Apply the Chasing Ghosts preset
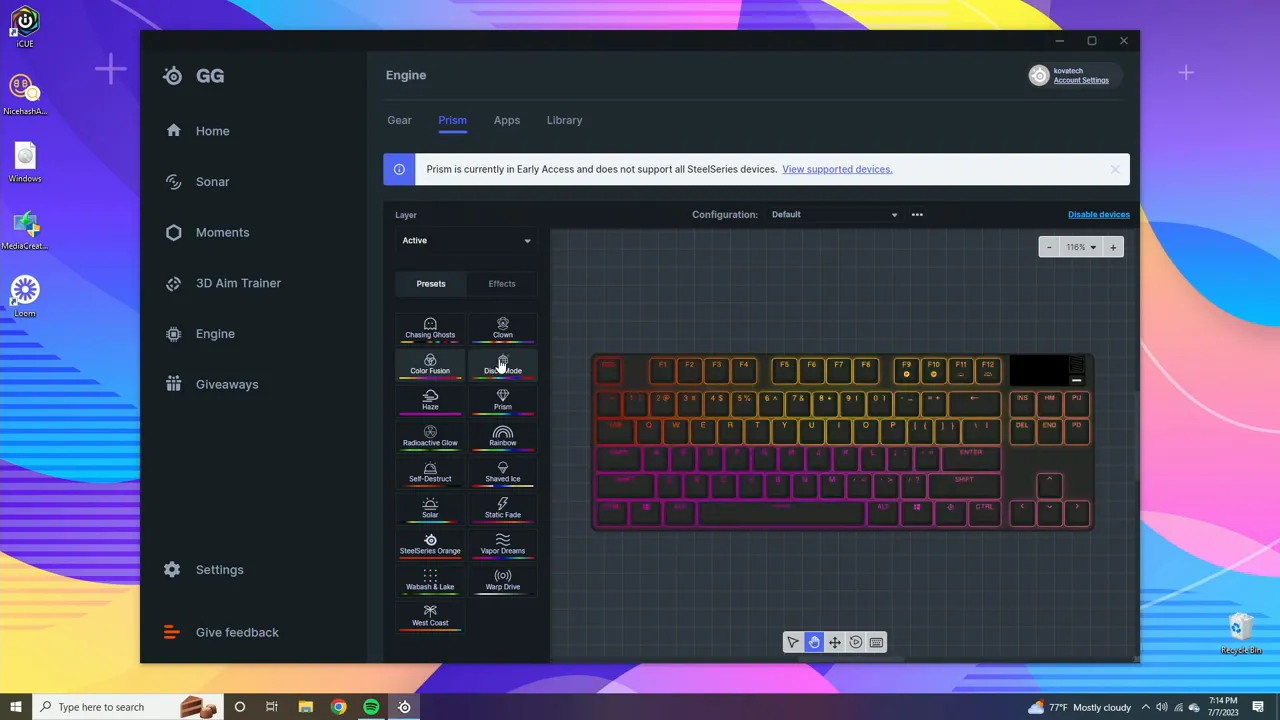 click(430, 329)
